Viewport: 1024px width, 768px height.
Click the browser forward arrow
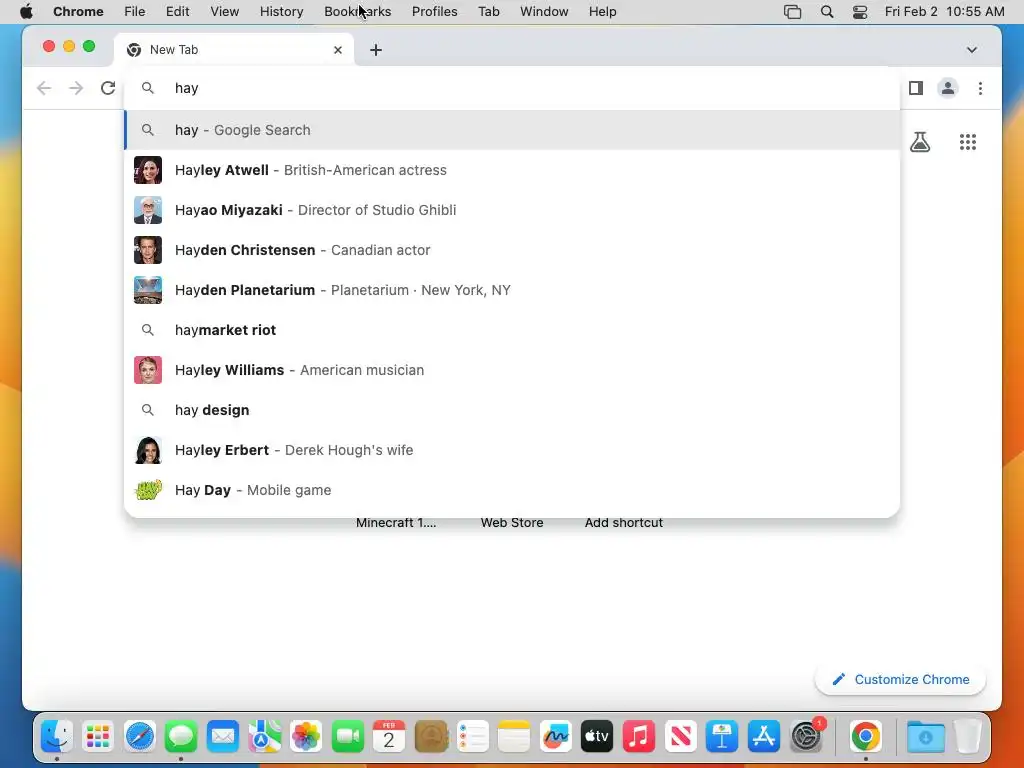(76, 88)
